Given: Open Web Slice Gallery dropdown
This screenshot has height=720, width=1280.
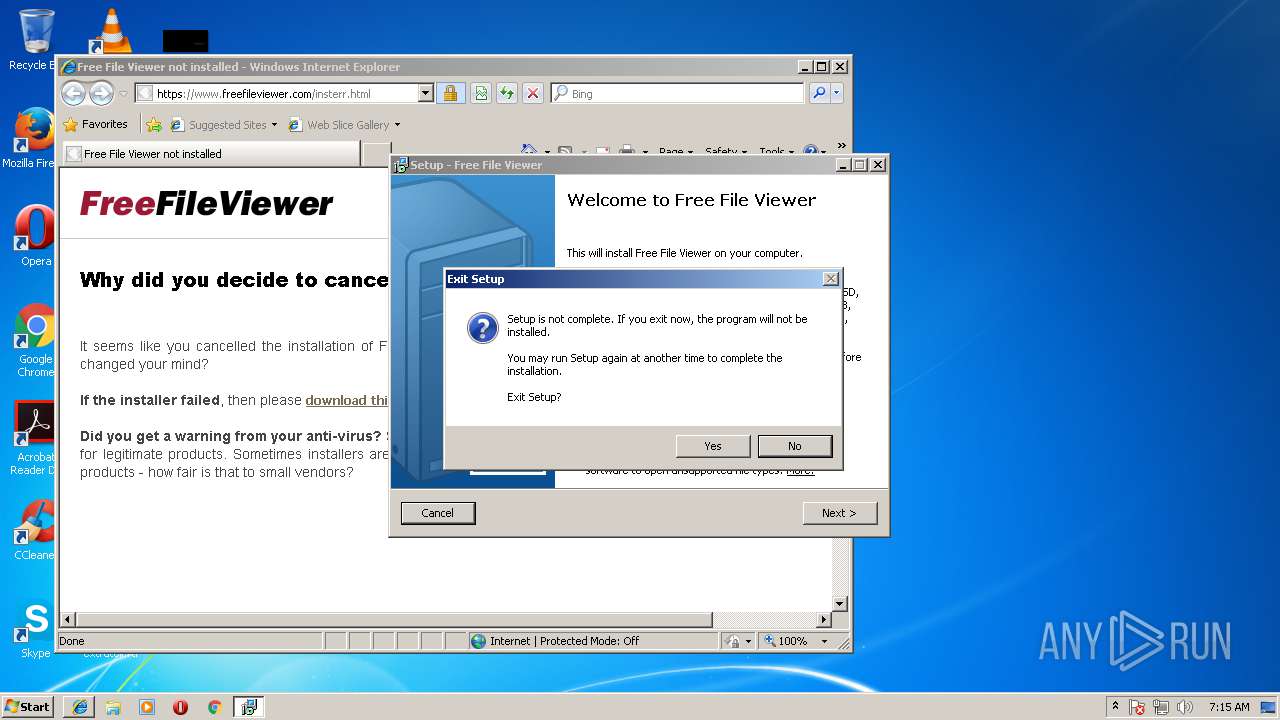Looking at the screenshot, I should point(344,125).
